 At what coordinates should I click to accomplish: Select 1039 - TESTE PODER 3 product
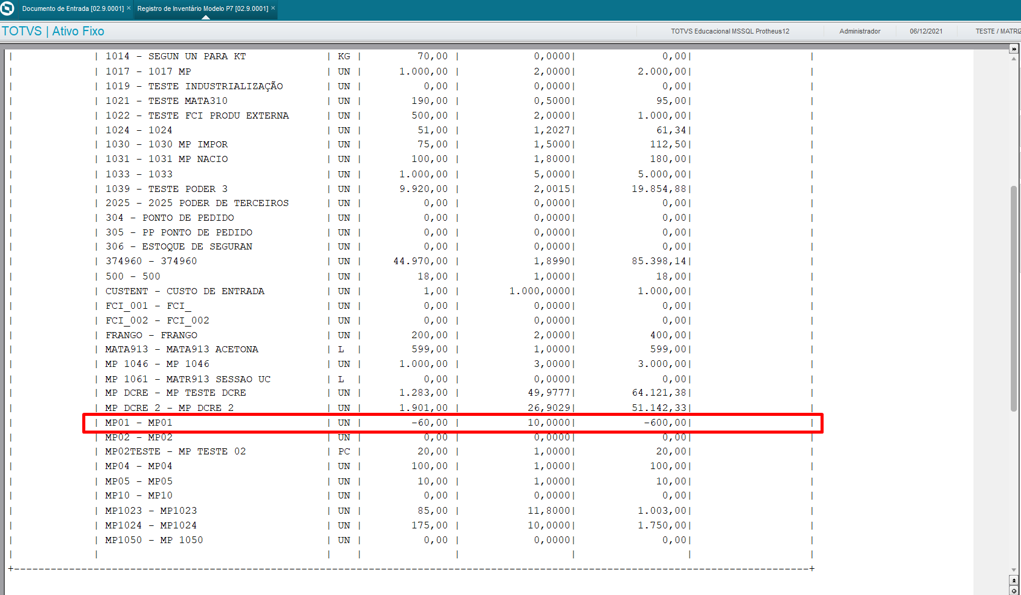point(167,189)
